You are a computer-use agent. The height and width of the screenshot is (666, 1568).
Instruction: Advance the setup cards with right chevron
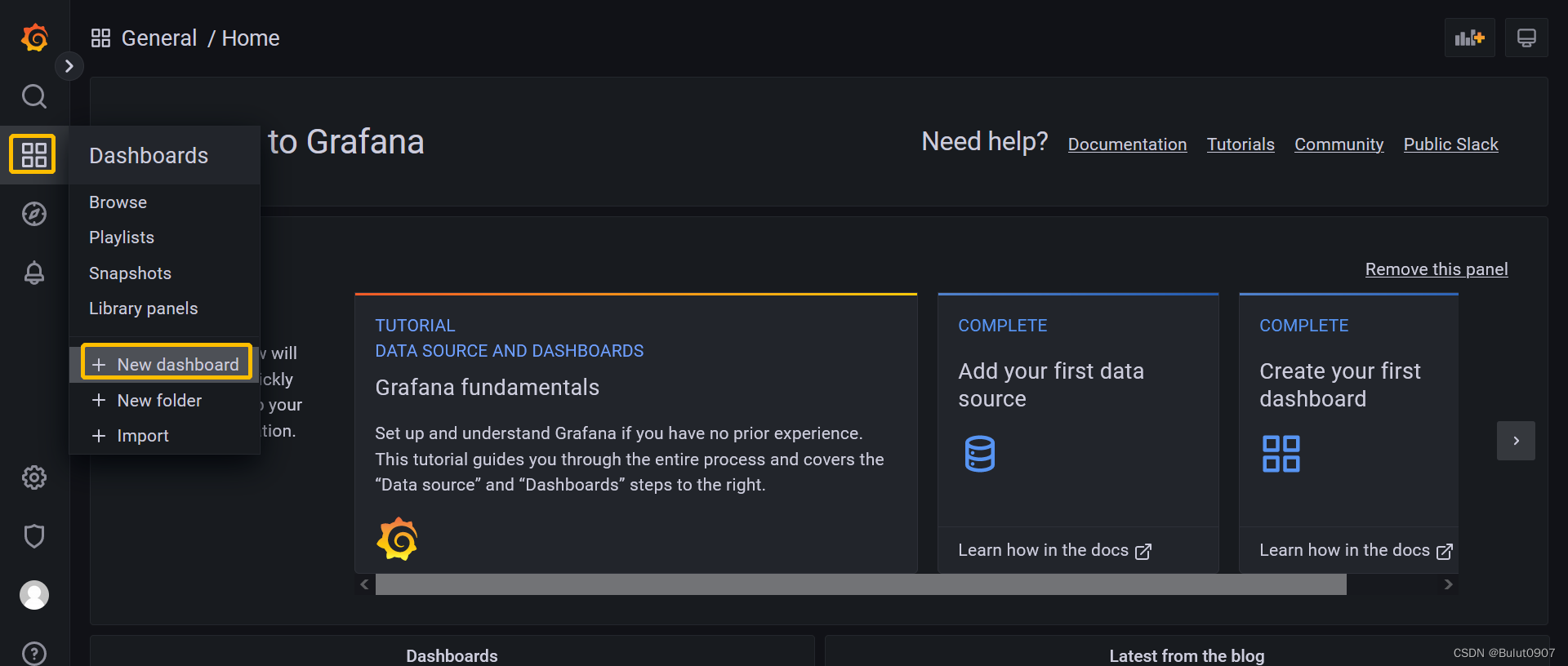tap(1516, 441)
